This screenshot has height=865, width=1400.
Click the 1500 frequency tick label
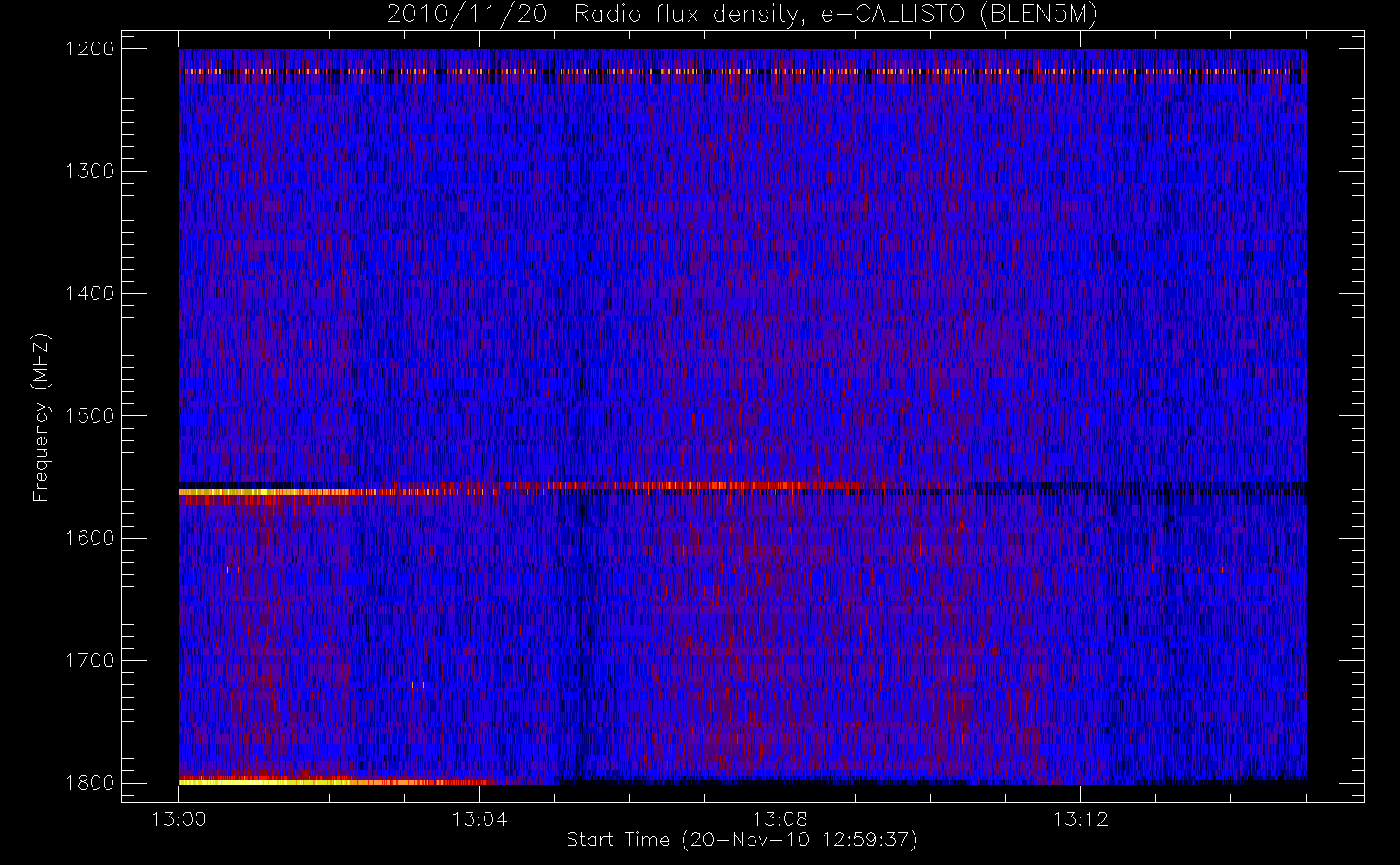[x=90, y=416]
